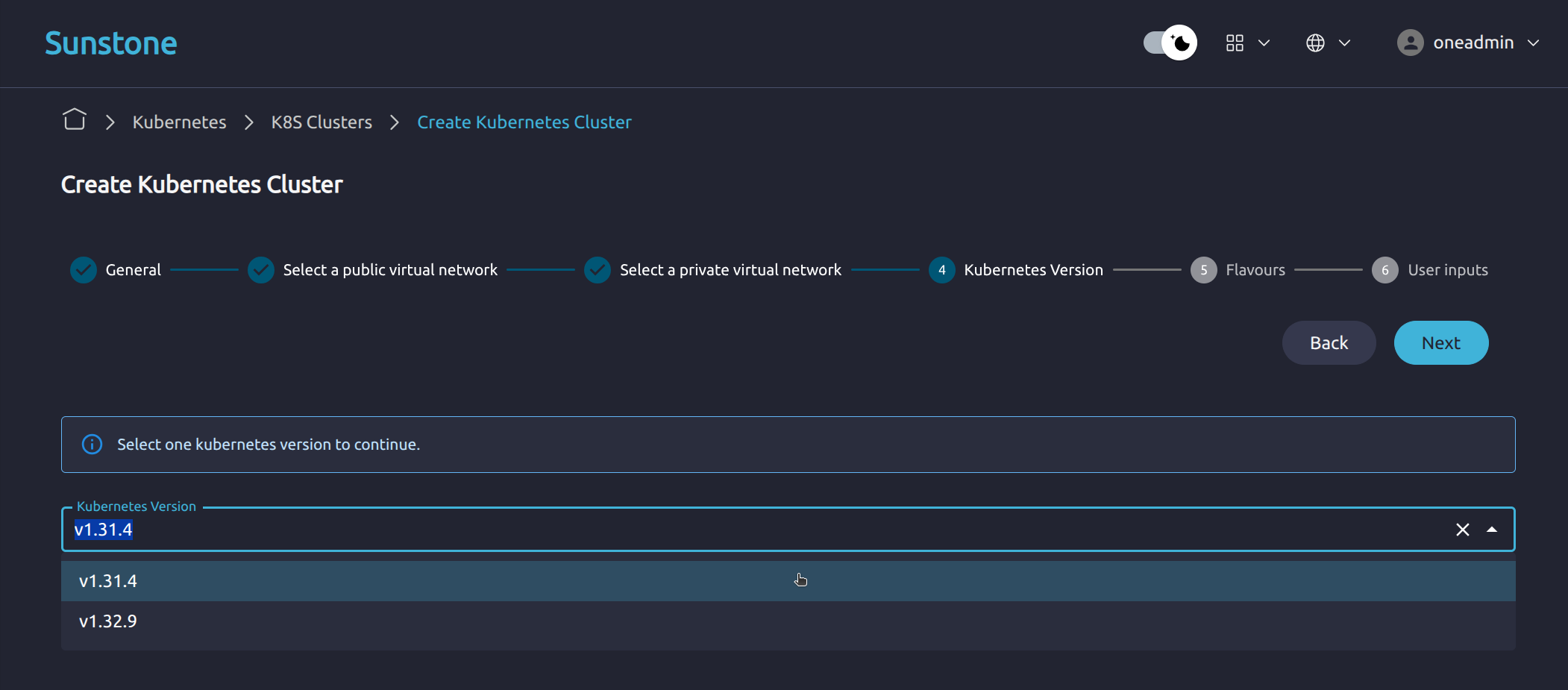The image size is (1568, 690).
Task: Click the General step checkmark icon
Action: (x=84, y=270)
